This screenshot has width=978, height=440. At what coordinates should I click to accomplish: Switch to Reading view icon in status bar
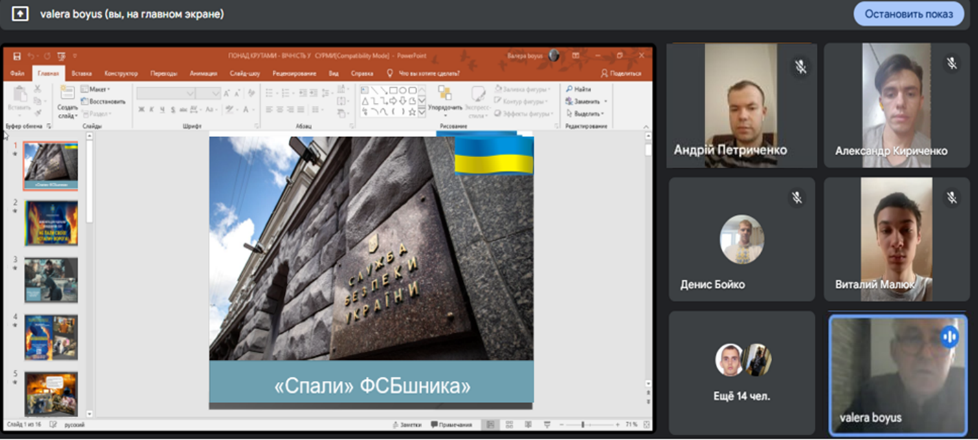pos(528,424)
